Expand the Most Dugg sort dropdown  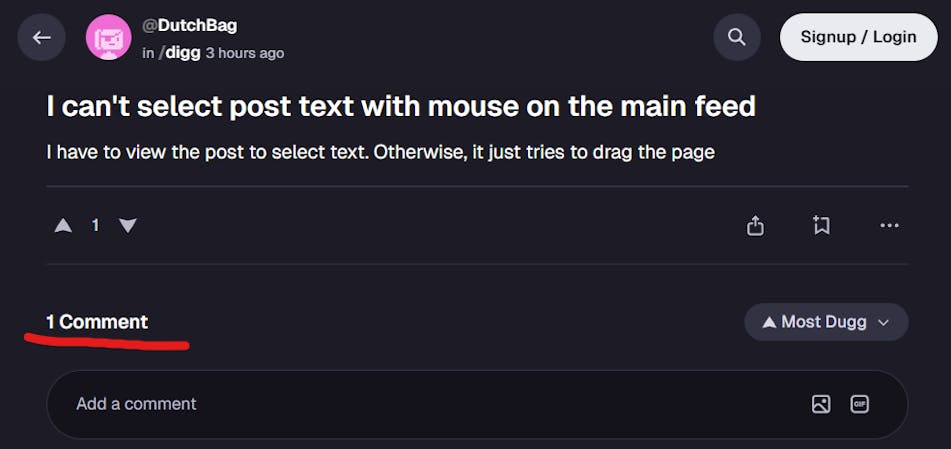(826, 322)
